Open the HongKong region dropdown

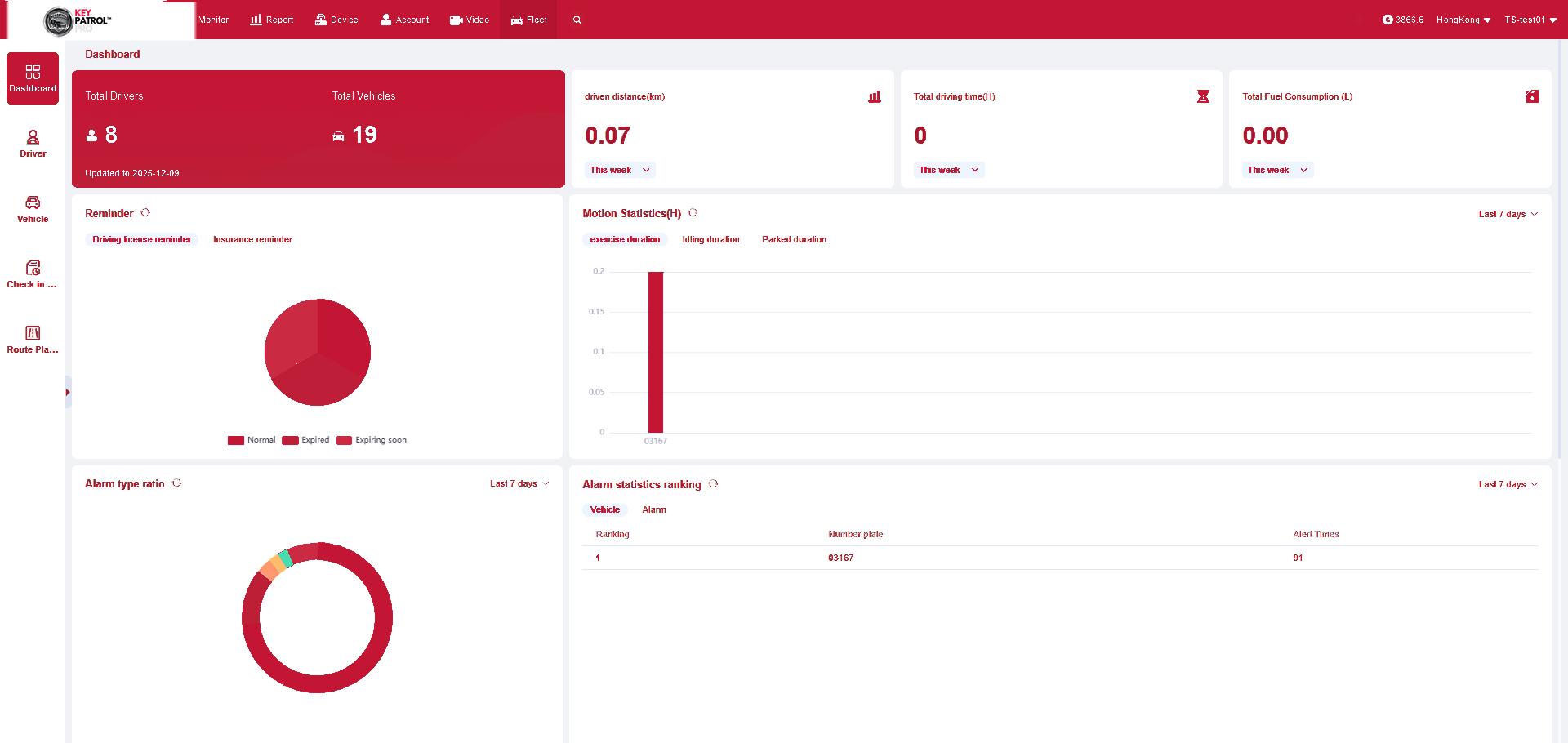(1463, 20)
